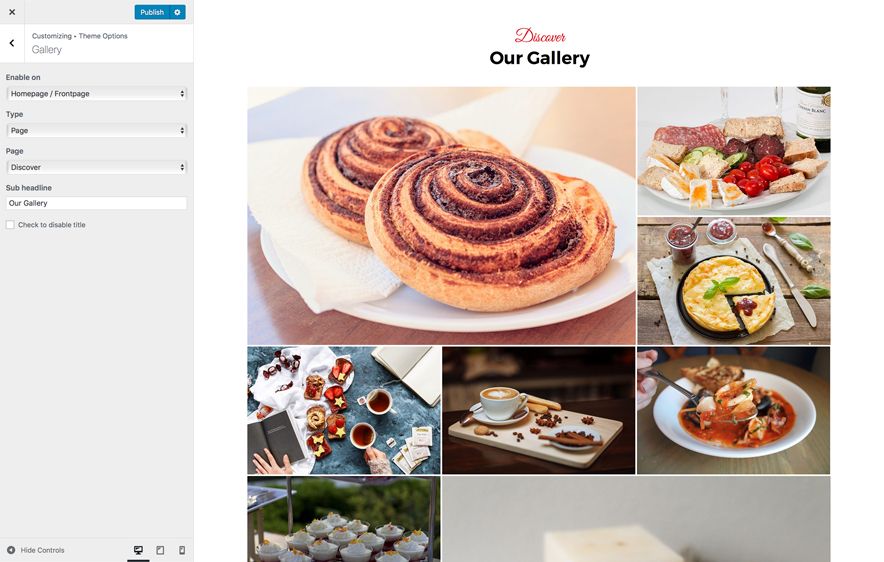Toggle the 'Check to disable title' checkbox
884x562 pixels.
[10, 225]
